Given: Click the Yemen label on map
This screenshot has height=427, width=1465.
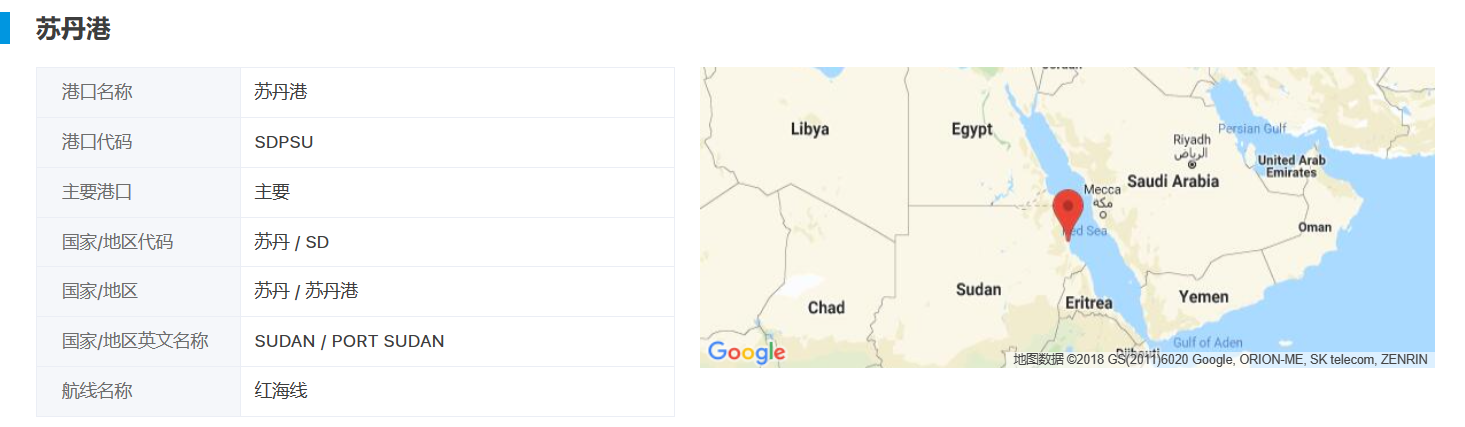Looking at the screenshot, I should 1203,297.
